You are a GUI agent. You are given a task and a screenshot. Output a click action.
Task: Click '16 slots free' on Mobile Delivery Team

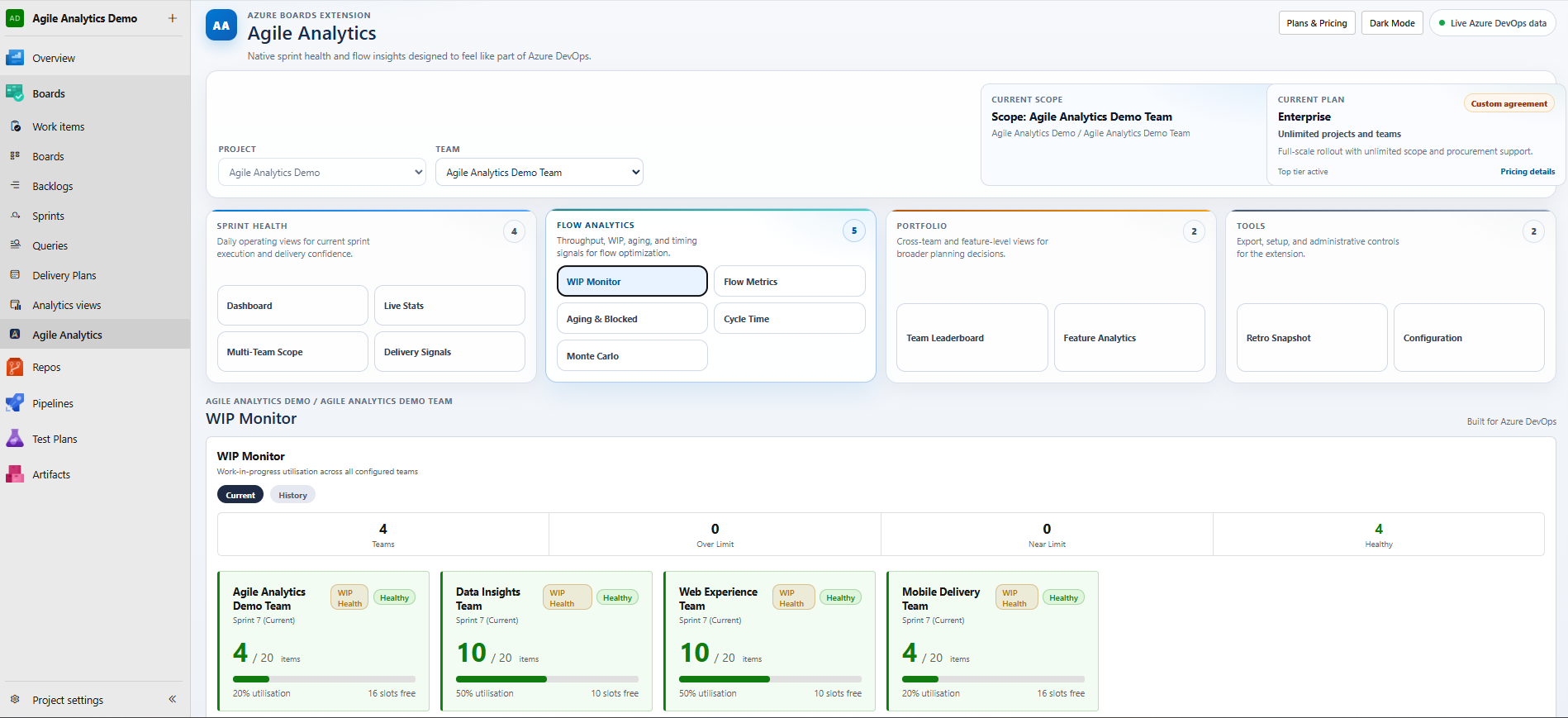[1061, 693]
